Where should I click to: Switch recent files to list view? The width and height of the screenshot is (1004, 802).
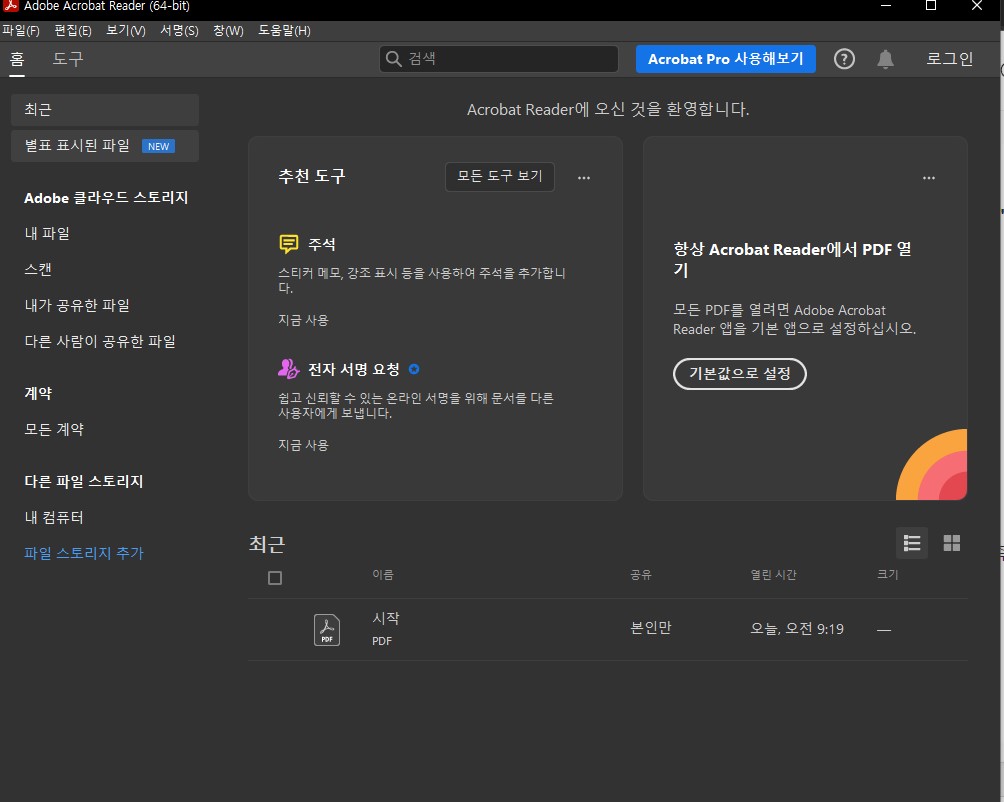pos(911,543)
